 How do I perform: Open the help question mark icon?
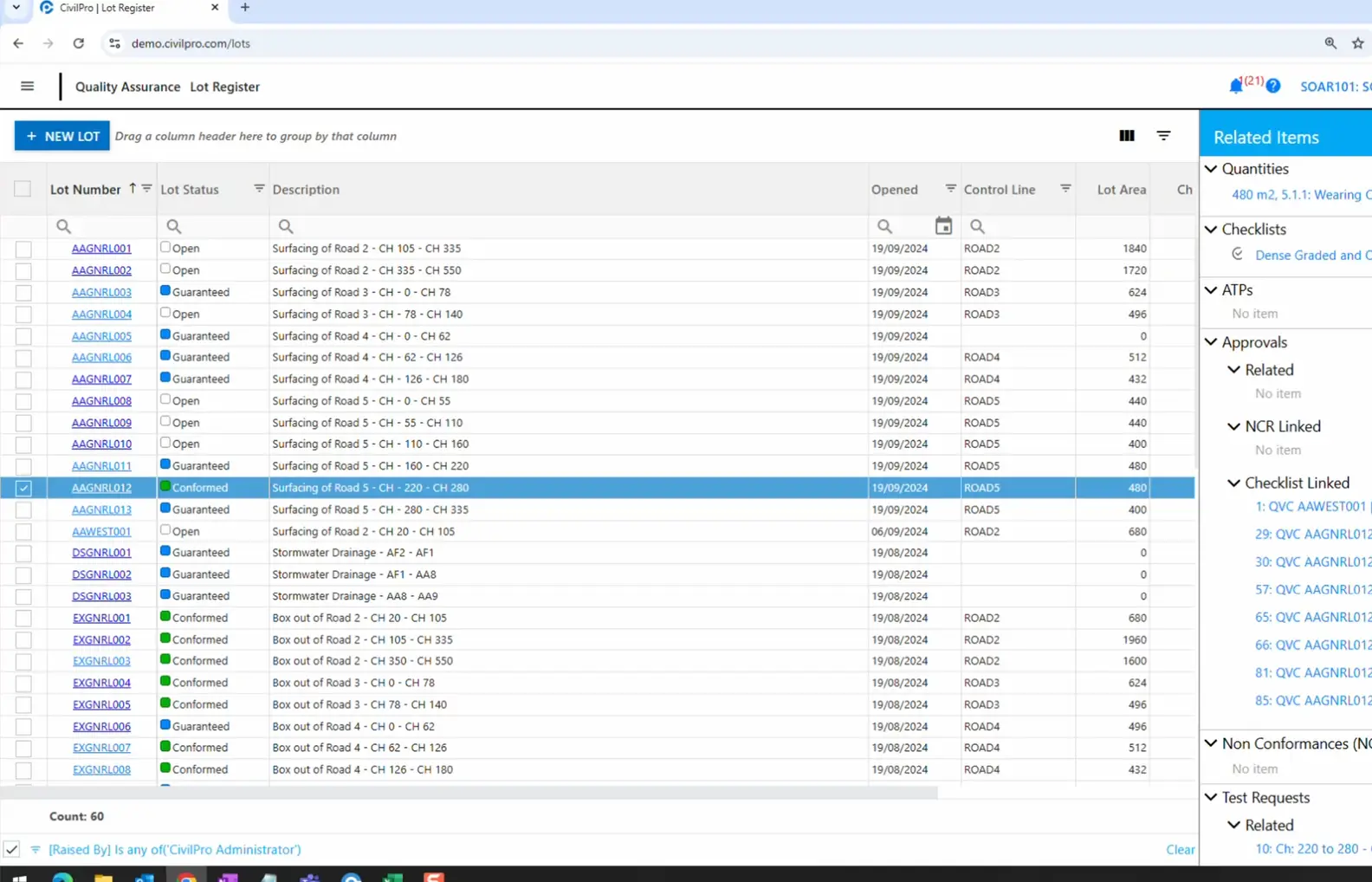pyautogui.click(x=1272, y=86)
